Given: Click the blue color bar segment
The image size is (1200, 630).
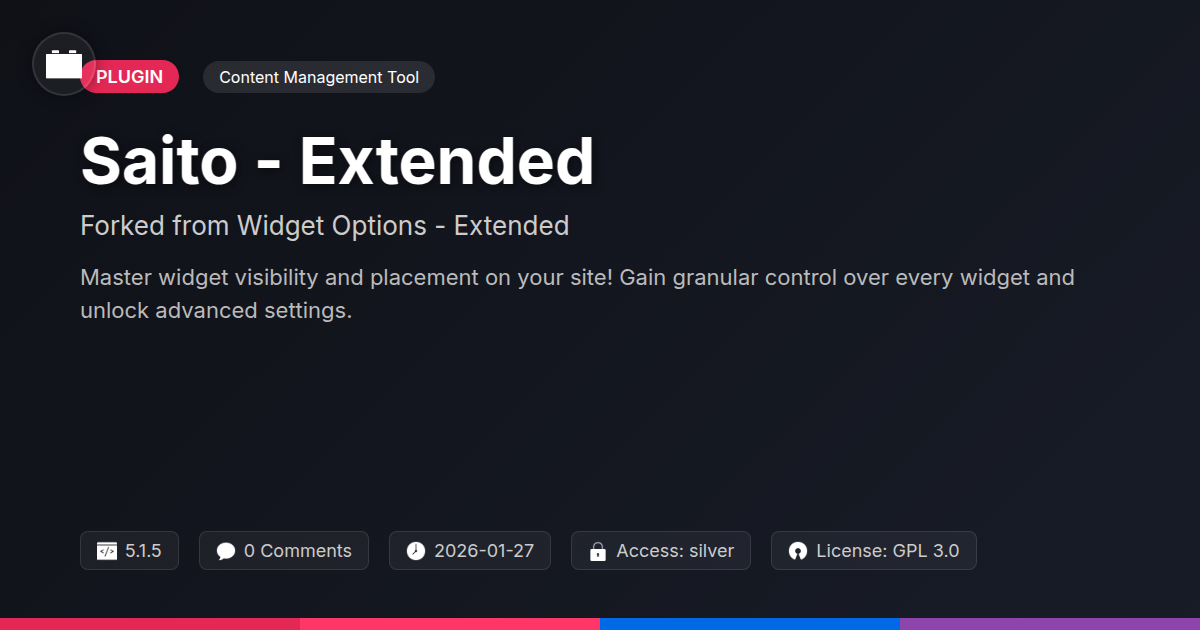Looking at the screenshot, I should pos(750,623).
